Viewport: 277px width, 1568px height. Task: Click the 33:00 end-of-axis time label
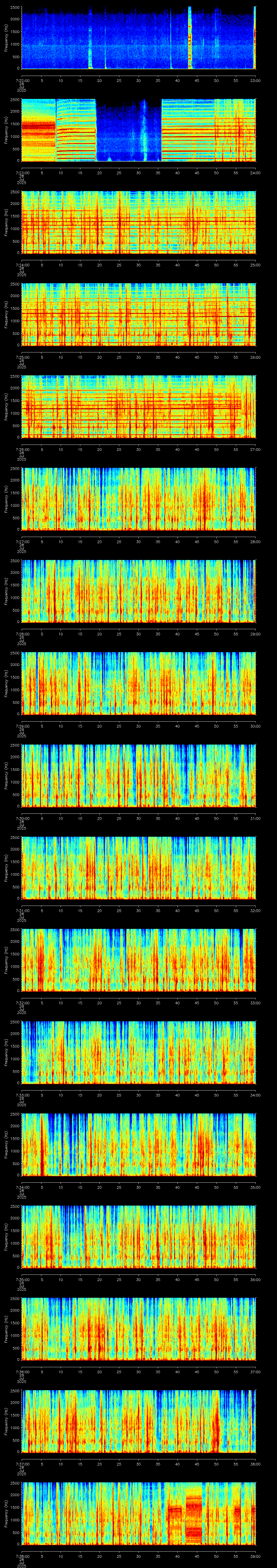click(255, 1003)
